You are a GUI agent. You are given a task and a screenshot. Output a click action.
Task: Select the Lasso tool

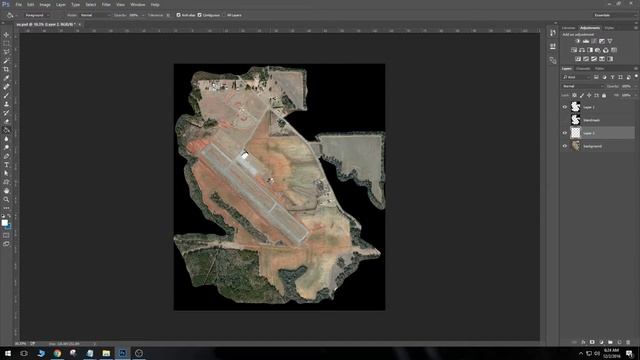(6, 52)
